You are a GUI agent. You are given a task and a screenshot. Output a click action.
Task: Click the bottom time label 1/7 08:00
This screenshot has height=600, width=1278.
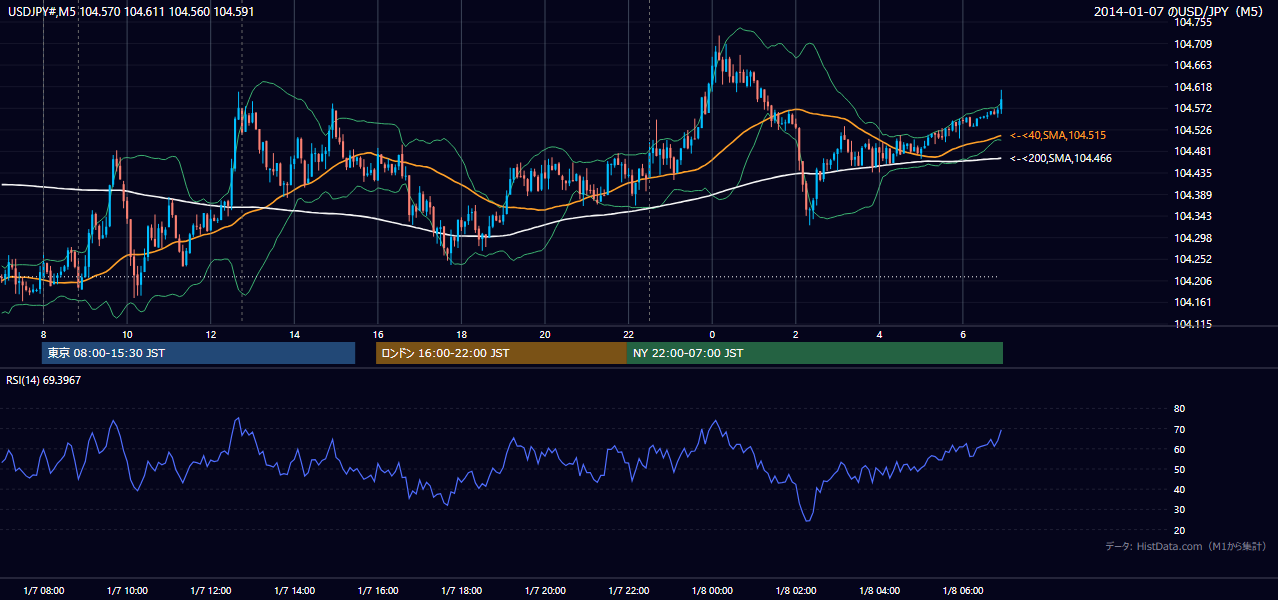click(x=43, y=591)
